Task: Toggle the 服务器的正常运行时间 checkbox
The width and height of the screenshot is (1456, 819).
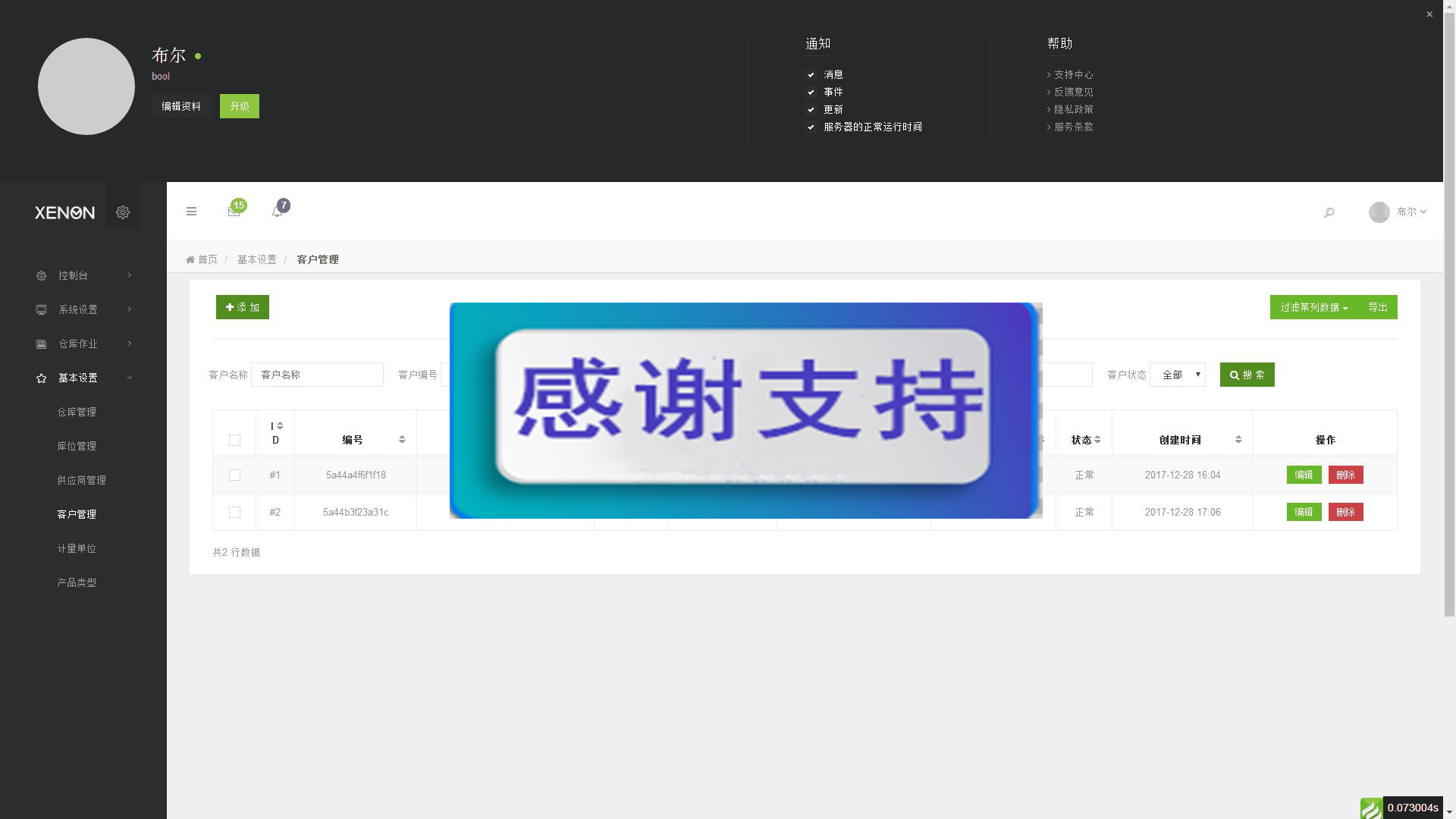Action: (811, 127)
